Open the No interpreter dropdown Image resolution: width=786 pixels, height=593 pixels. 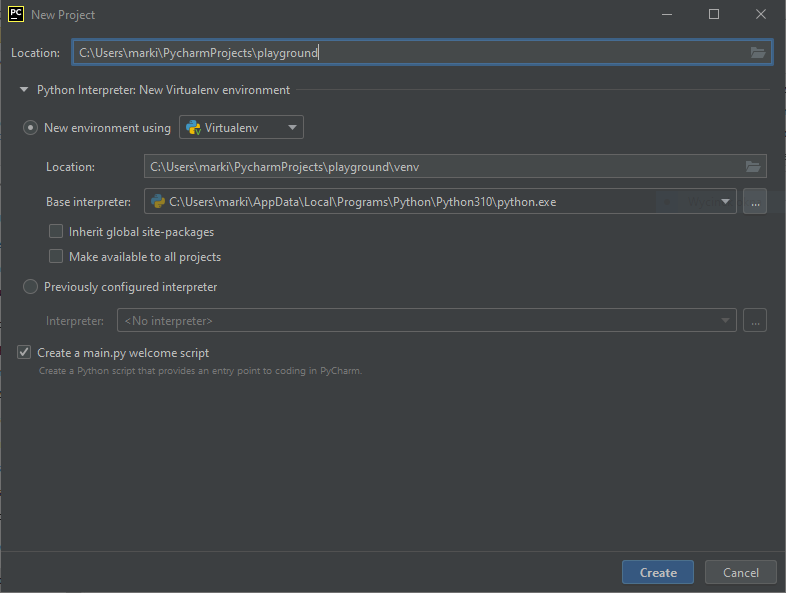click(x=427, y=321)
